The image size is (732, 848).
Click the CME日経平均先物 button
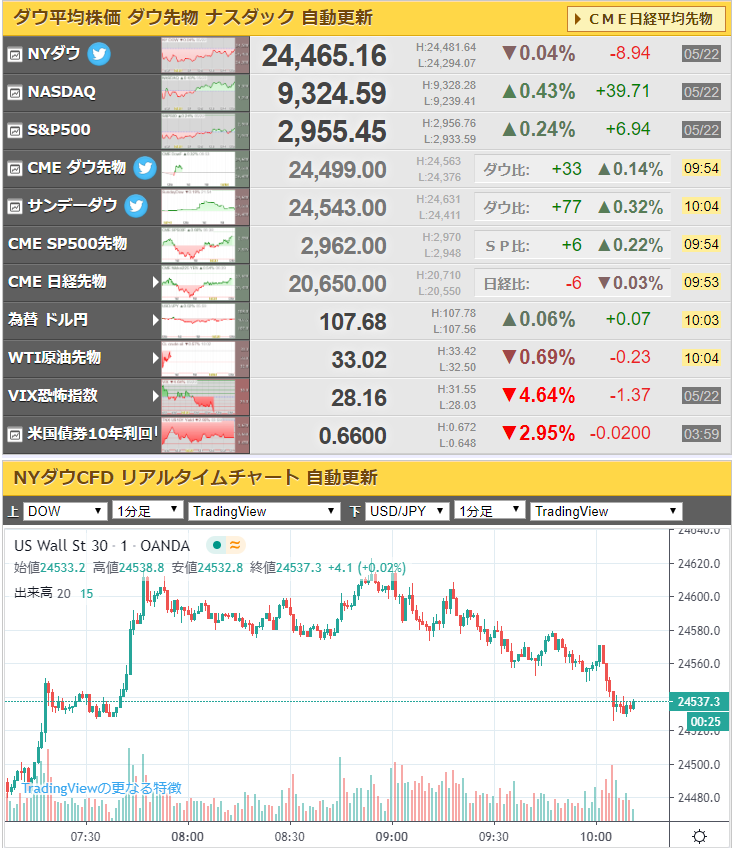[x=647, y=19]
